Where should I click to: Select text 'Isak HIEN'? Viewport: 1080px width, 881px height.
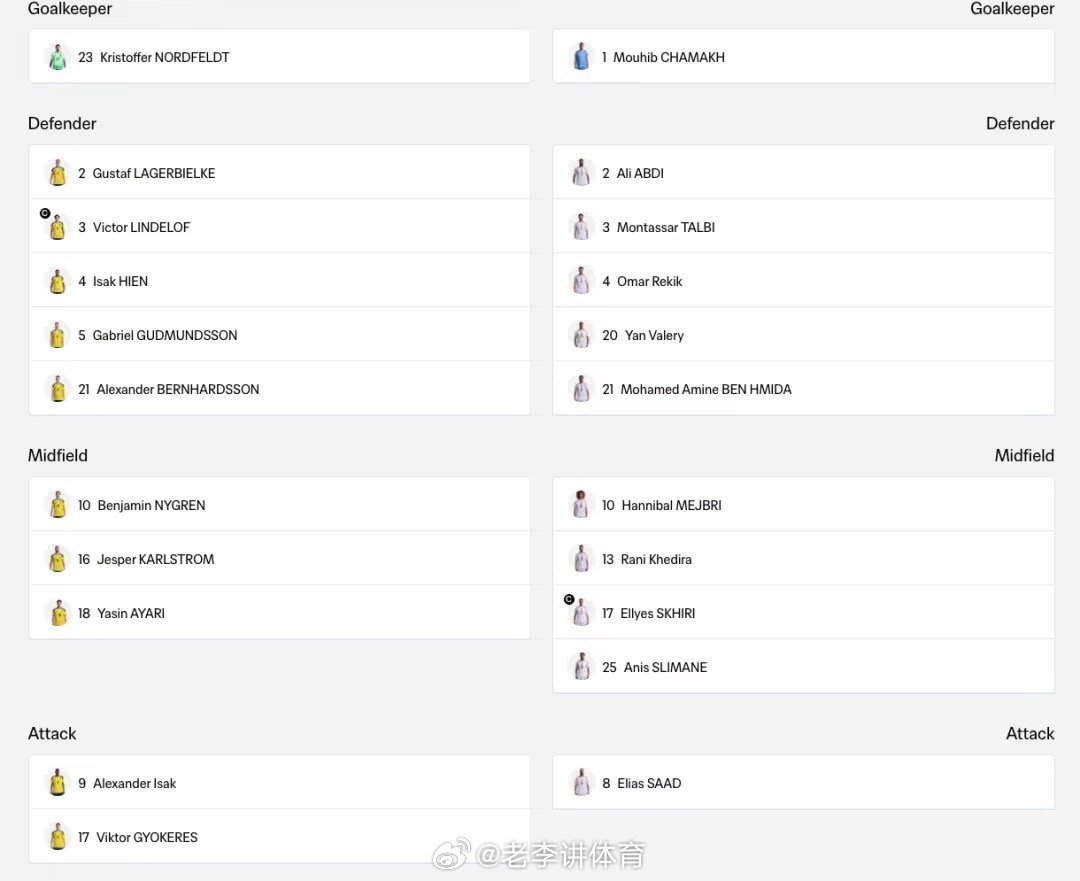(x=121, y=281)
